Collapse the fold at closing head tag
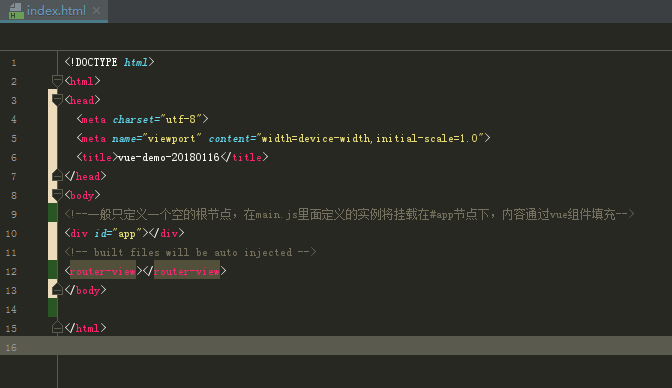 pos(57,175)
